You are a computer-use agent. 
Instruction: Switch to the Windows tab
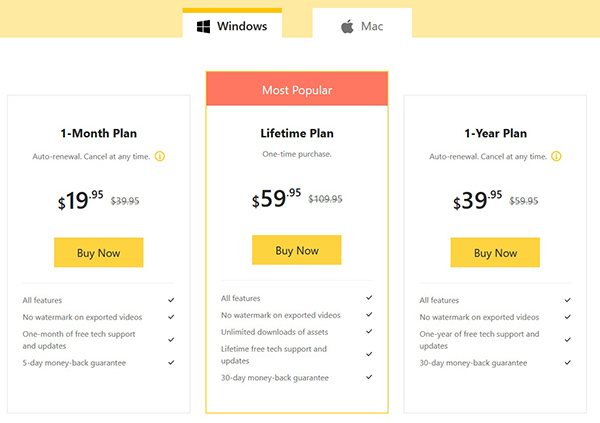click(232, 23)
